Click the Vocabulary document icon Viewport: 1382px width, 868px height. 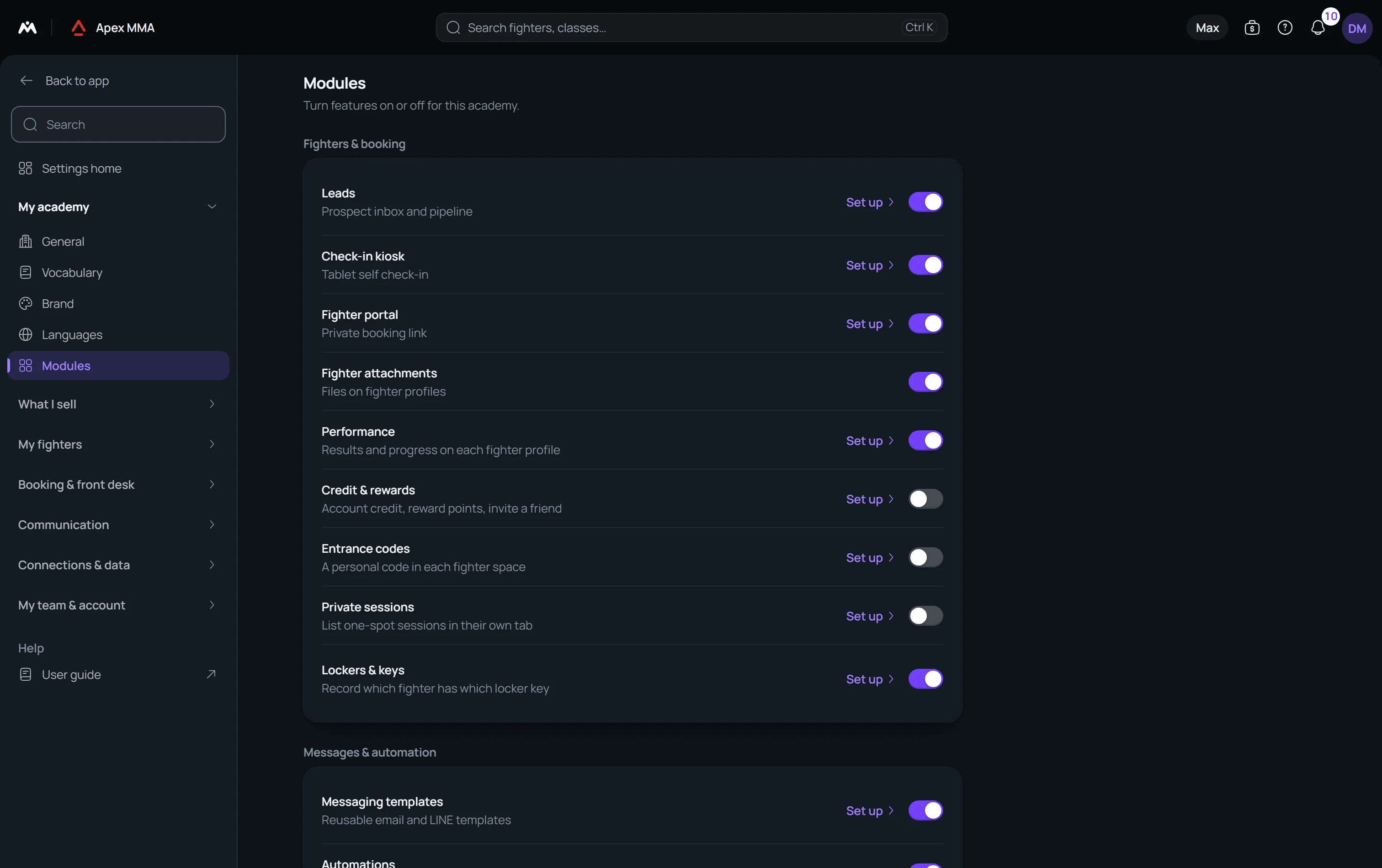(x=25, y=272)
